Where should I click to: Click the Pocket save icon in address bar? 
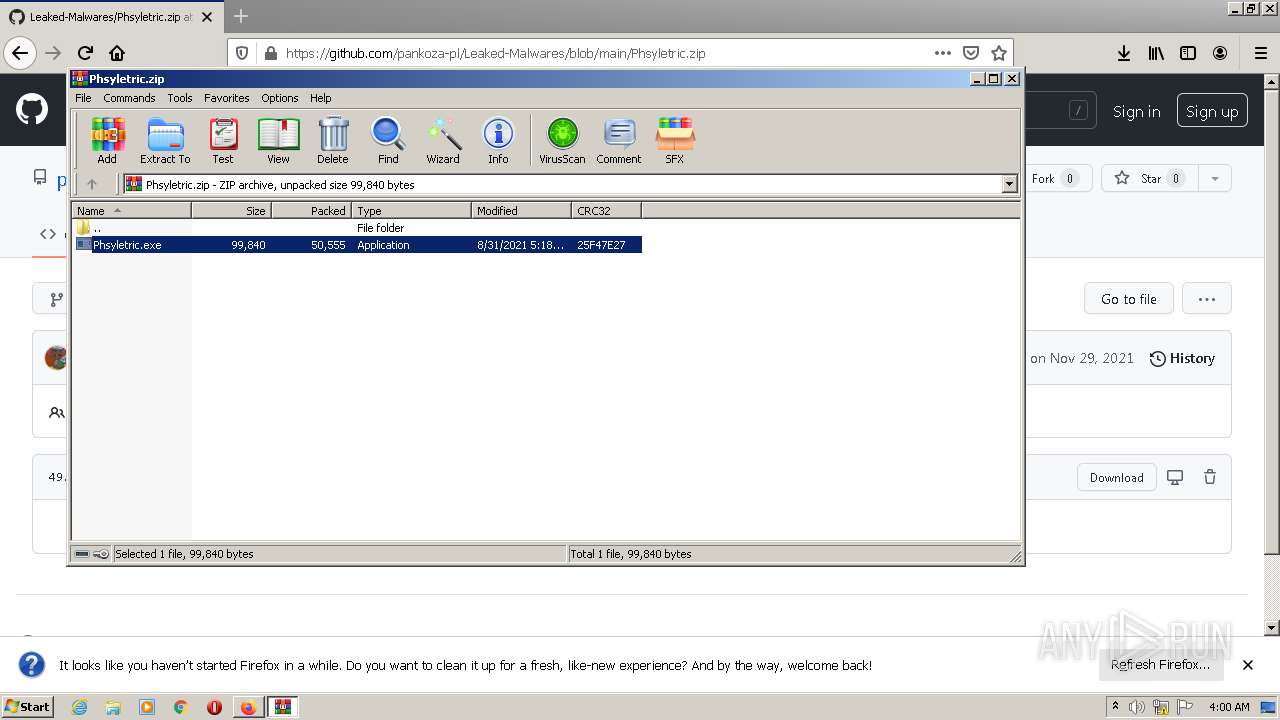pos(971,53)
